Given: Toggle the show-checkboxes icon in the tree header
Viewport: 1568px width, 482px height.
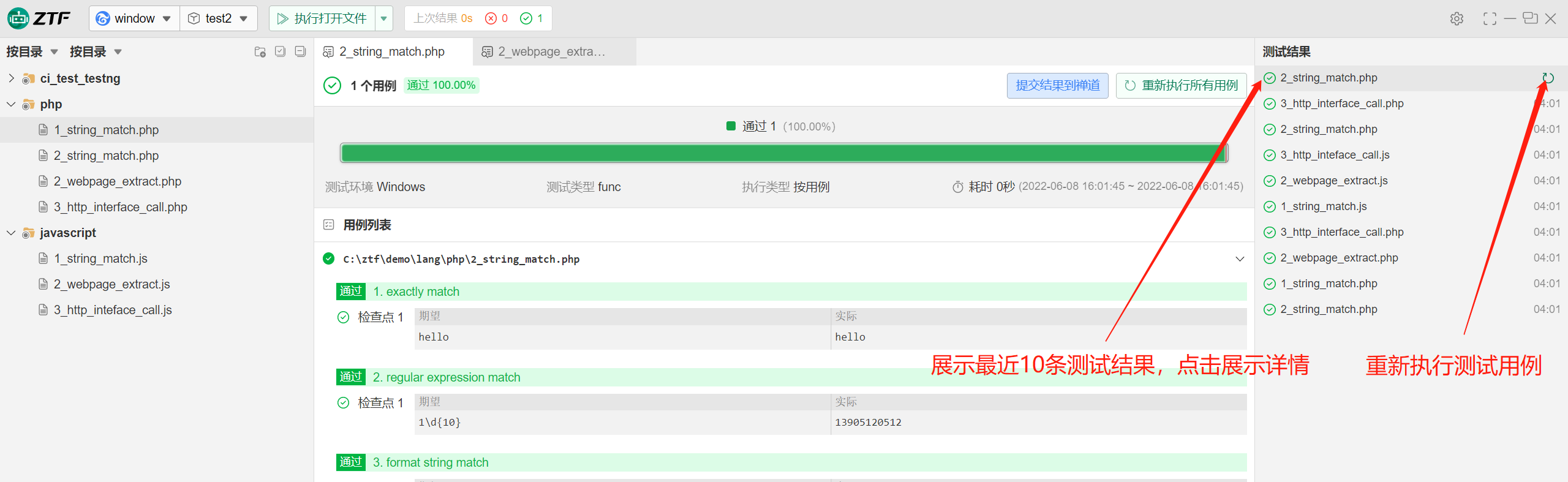Looking at the screenshot, I should (281, 52).
